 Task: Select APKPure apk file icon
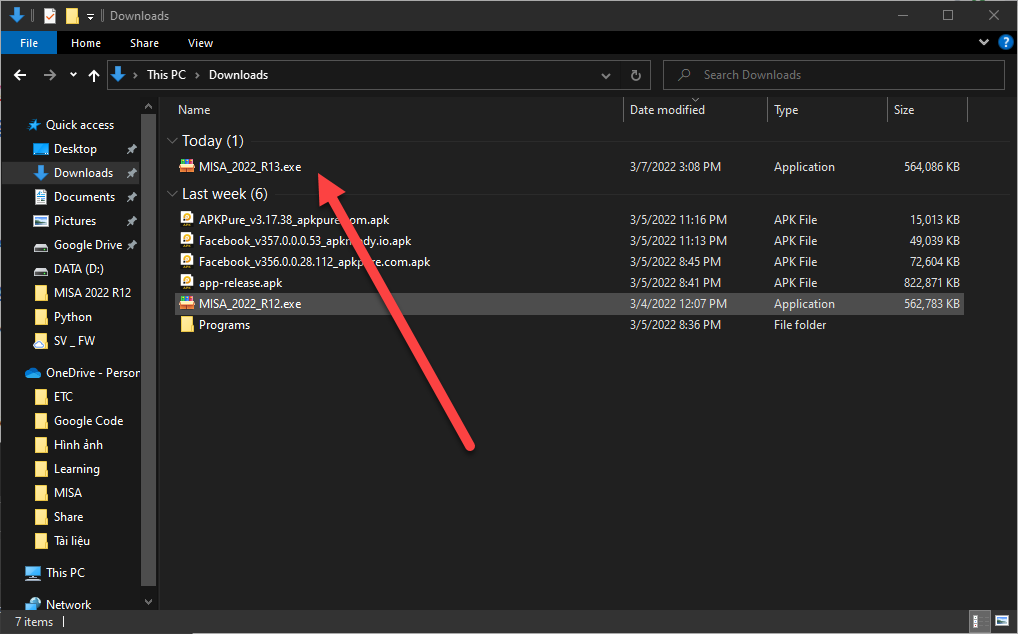click(187, 219)
